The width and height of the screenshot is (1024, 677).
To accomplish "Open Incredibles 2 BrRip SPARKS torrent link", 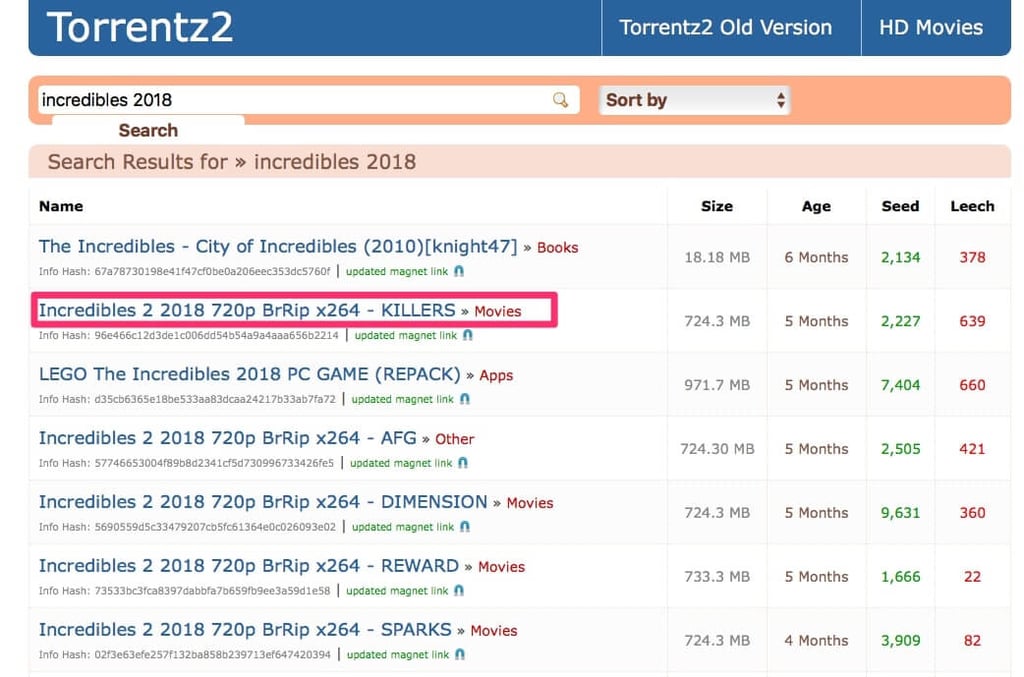I will [x=245, y=630].
